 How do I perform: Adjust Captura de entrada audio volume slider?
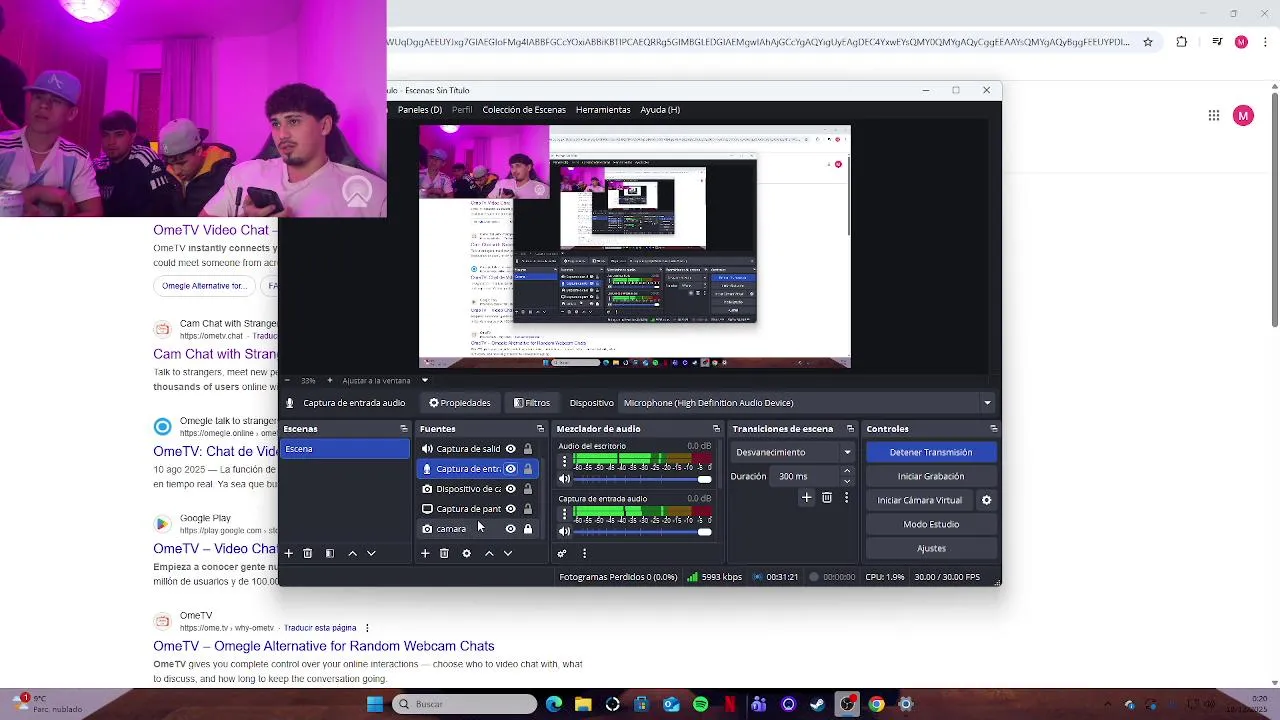642,531
